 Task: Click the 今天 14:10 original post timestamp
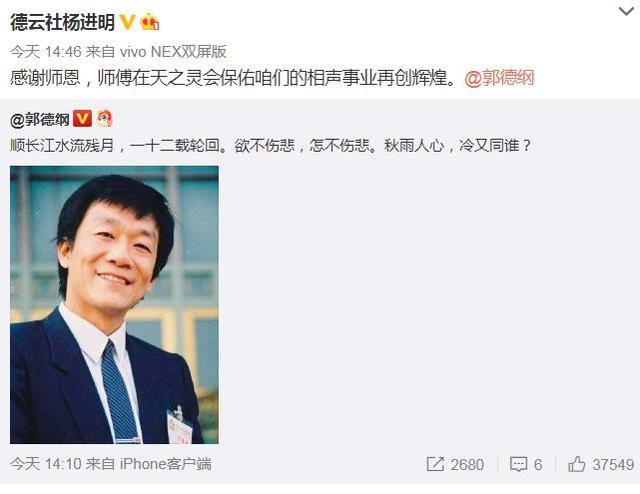[46, 464]
